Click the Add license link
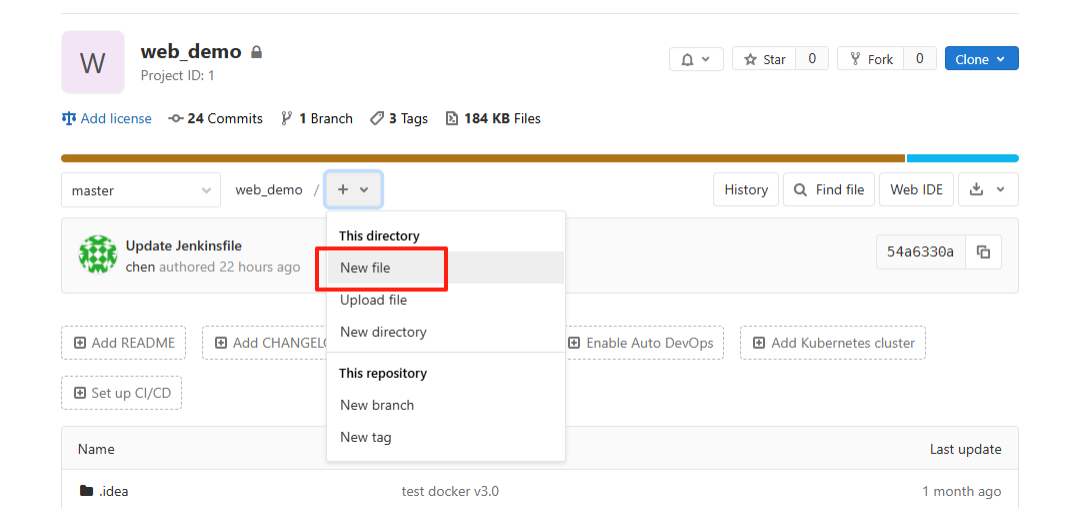The image size is (1067, 509). [107, 118]
